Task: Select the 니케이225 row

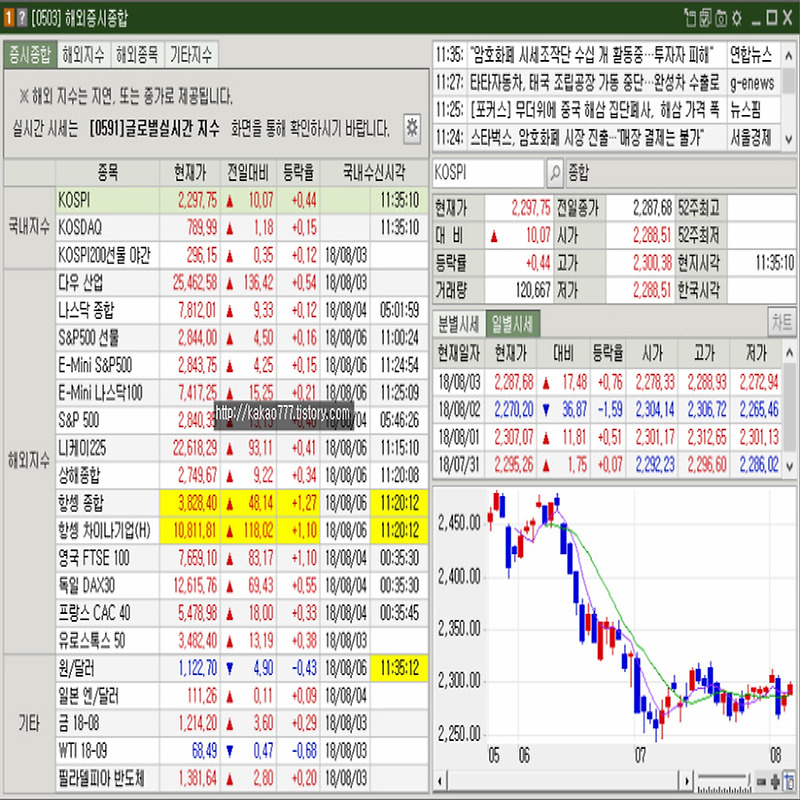Action: click(x=241, y=448)
